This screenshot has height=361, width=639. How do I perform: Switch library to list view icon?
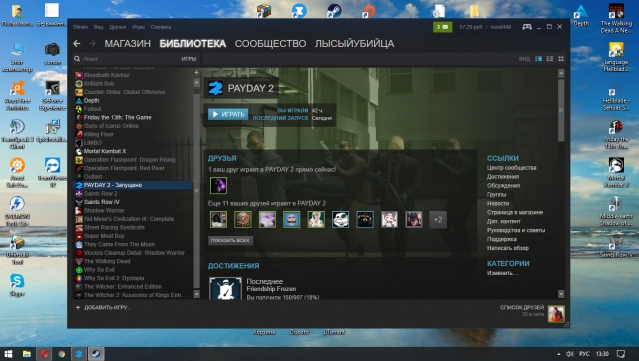pos(549,59)
